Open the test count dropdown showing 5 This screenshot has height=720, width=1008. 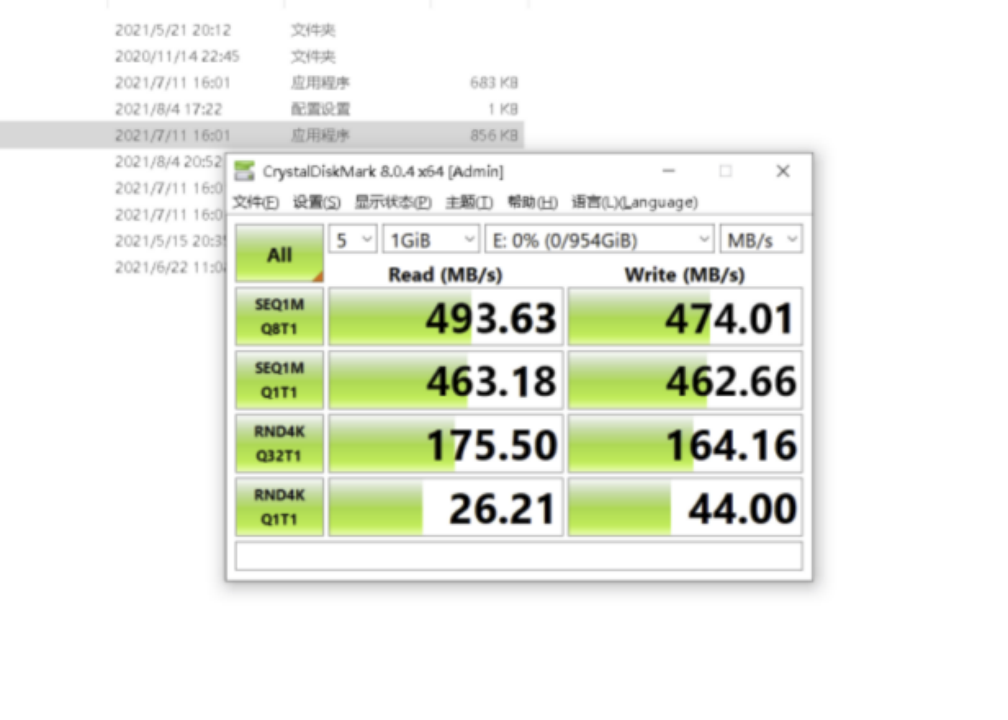pos(353,240)
